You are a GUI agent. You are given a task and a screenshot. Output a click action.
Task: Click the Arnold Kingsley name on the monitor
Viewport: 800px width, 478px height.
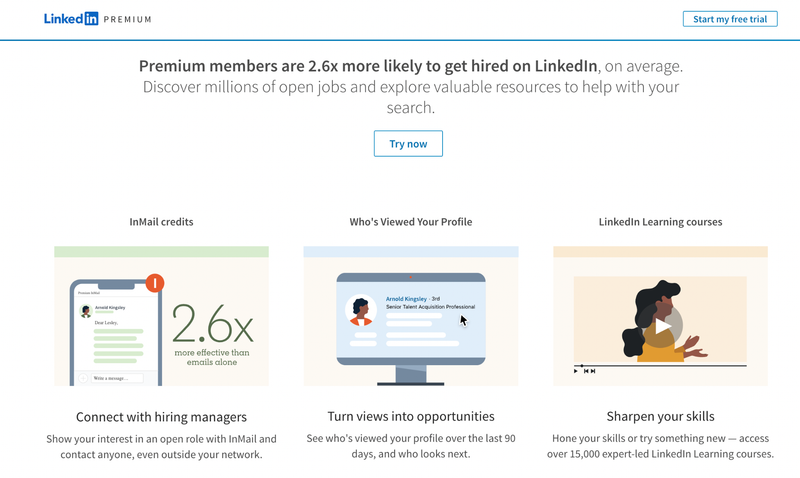[x=405, y=298]
